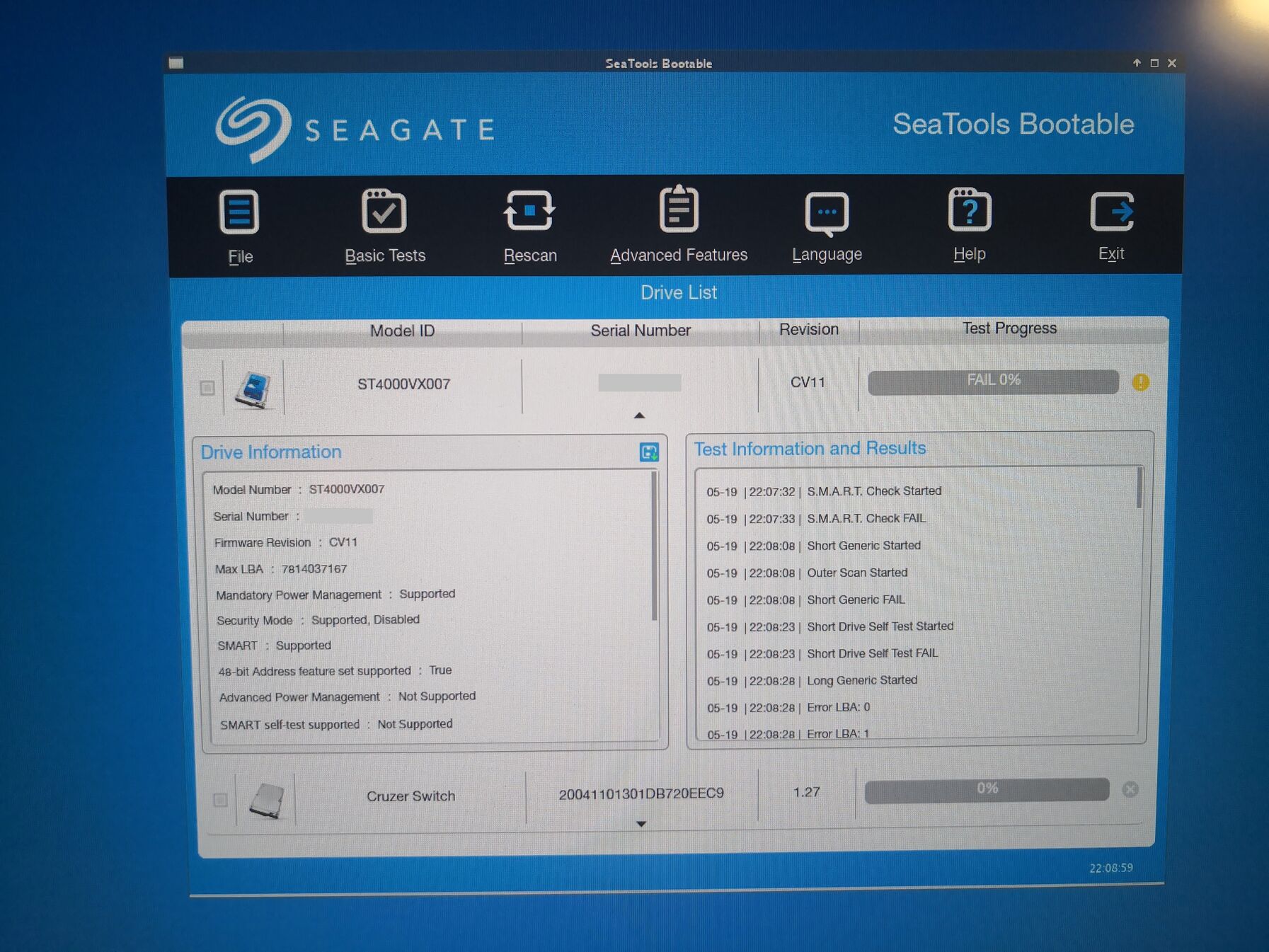Click serial number 20041101301DB720EEC9

[x=641, y=793]
